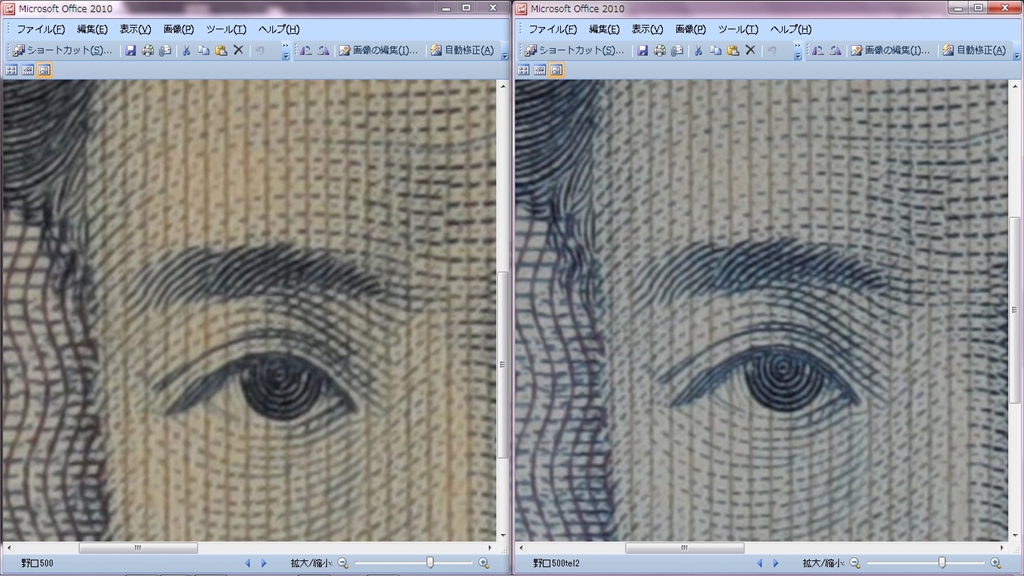Switch left window to thumbnail view
1024x576 pixels.
pyautogui.click(x=12, y=70)
